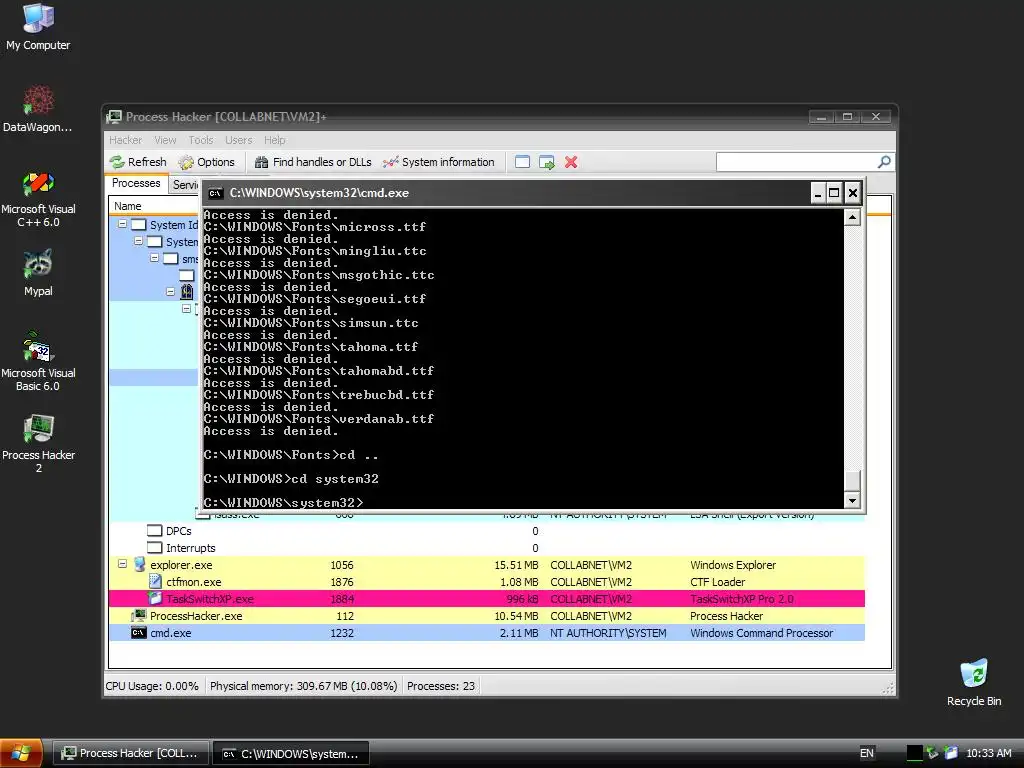
Task: Open Find handles or DLLs
Action: pos(313,162)
